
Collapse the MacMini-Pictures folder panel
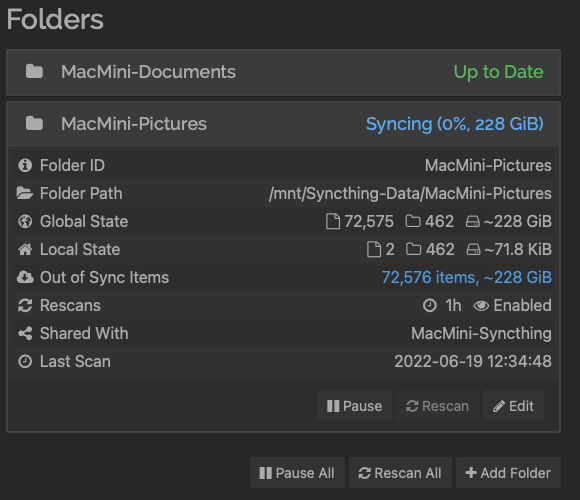pyautogui.click(x=283, y=124)
